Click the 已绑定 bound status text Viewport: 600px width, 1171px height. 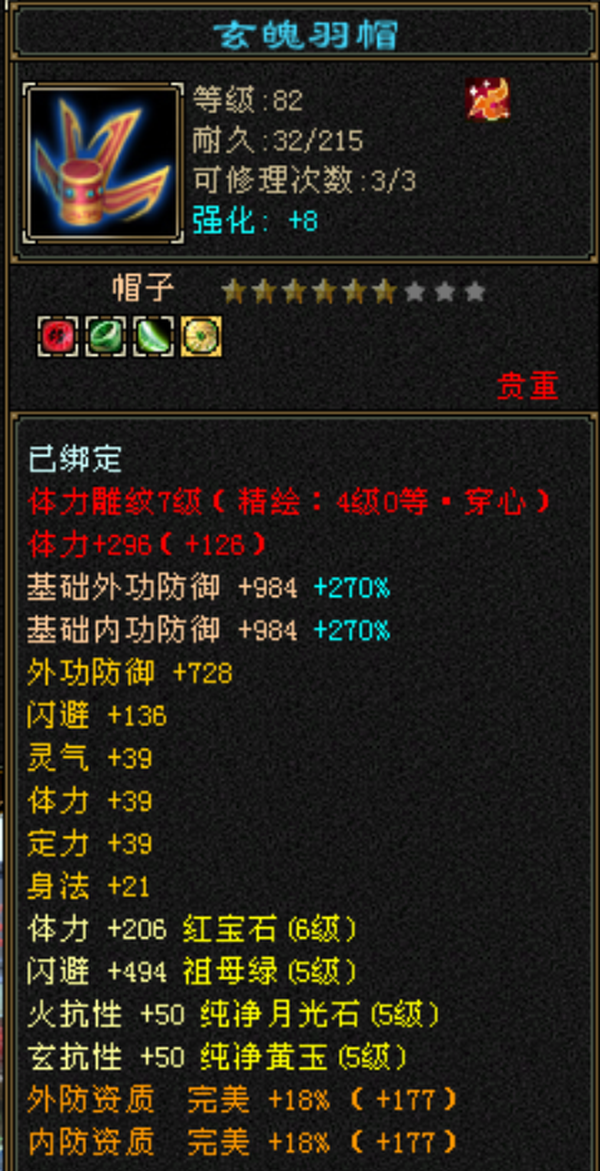click(75, 460)
